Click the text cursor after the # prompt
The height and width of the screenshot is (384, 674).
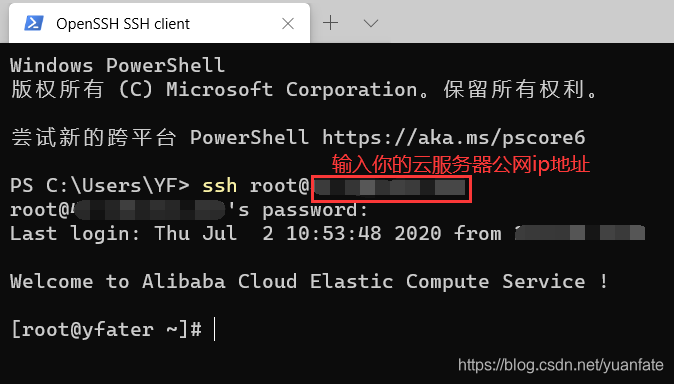click(x=214, y=330)
